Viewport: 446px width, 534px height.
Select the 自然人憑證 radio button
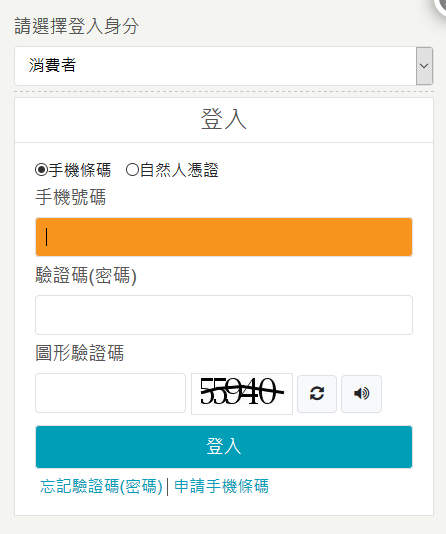132,170
